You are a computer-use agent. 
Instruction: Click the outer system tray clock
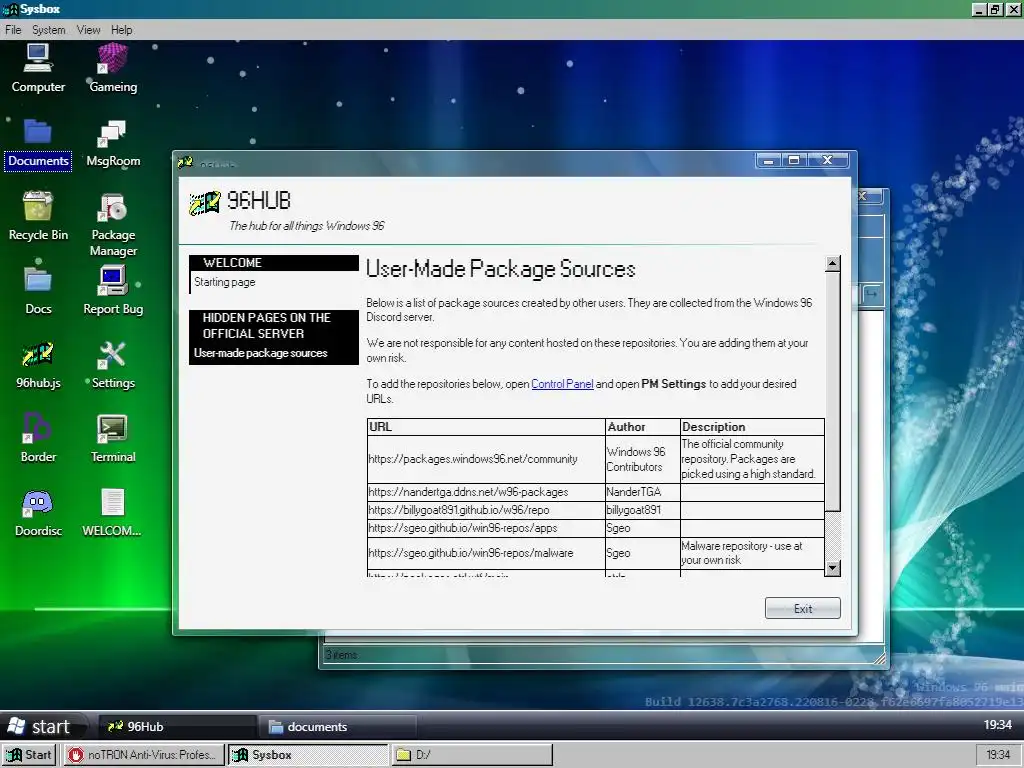coord(997,754)
